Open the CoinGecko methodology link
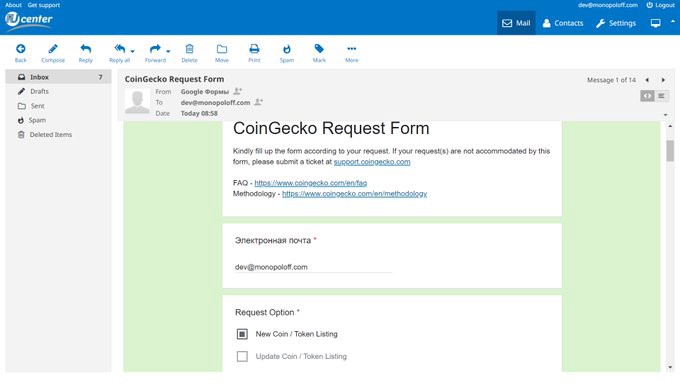The height and width of the screenshot is (383, 680). pyautogui.click(x=354, y=193)
